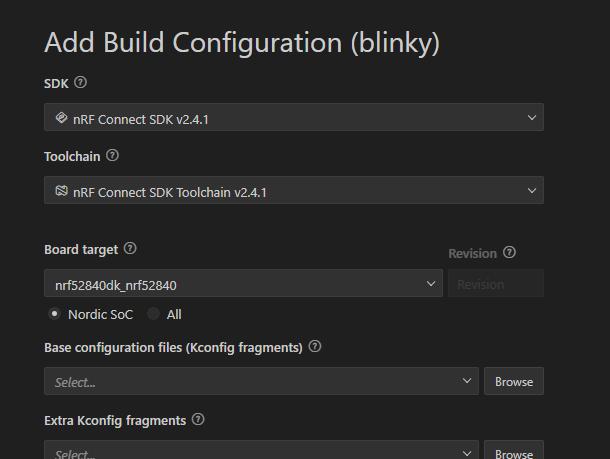This screenshot has height=459, width=610.
Task: Click help icon beside Extra Kconfig fragments
Action: point(198,419)
